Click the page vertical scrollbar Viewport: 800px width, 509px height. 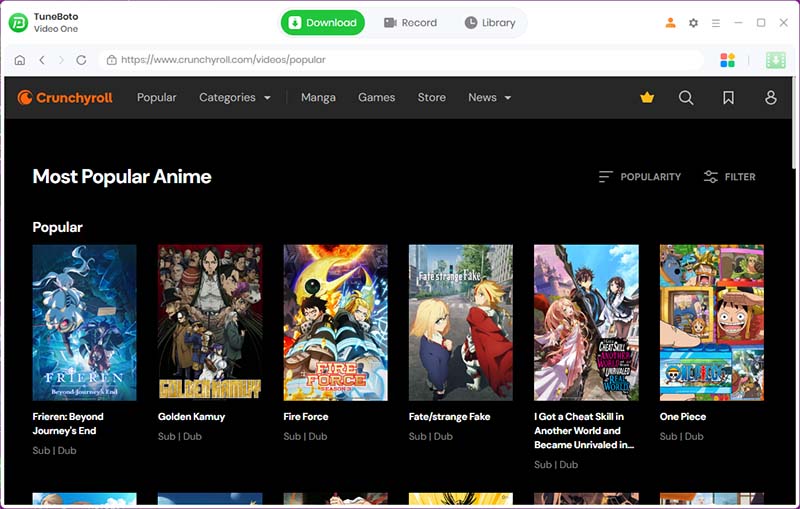(795, 122)
